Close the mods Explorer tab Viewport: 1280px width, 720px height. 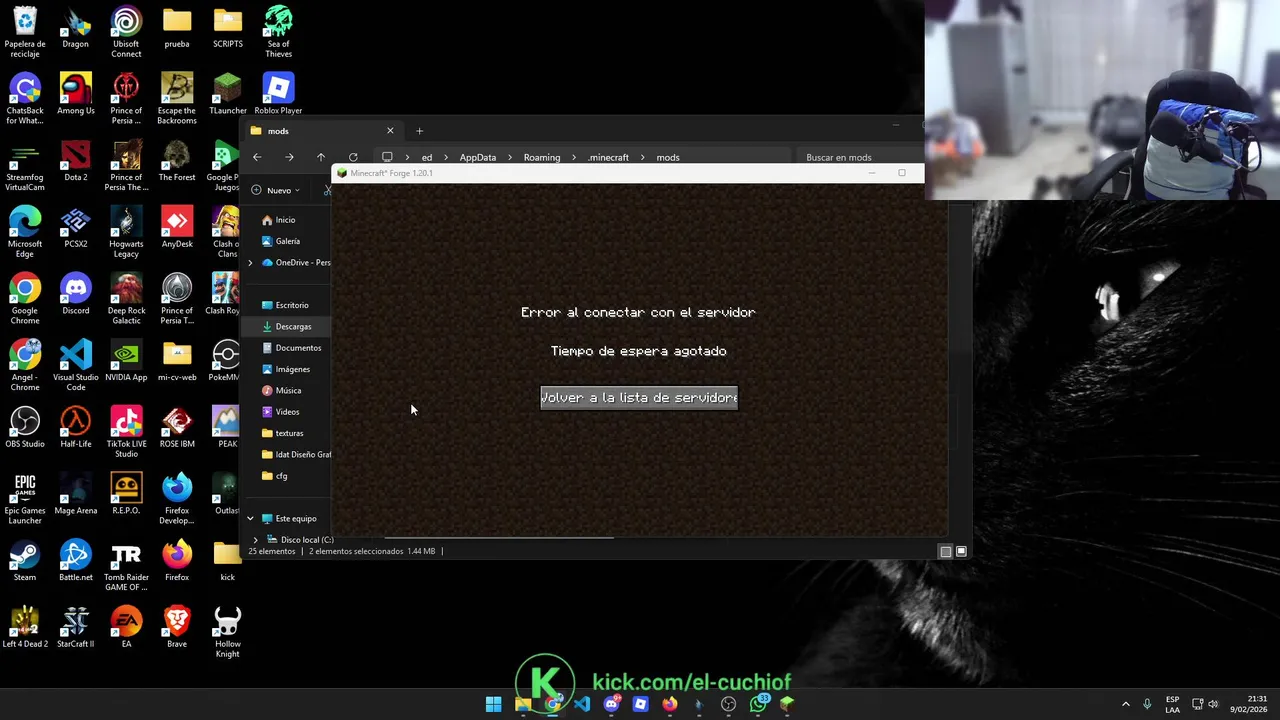390,131
